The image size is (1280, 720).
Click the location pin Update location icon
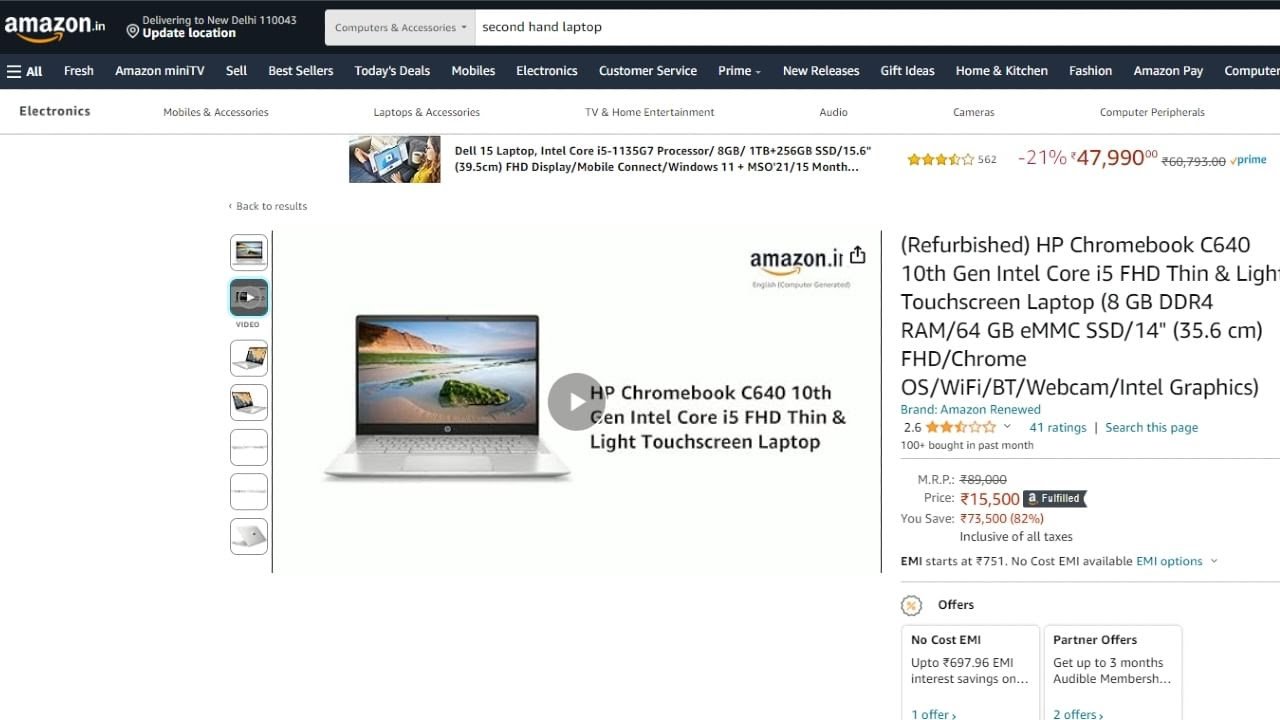coord(132,32)
